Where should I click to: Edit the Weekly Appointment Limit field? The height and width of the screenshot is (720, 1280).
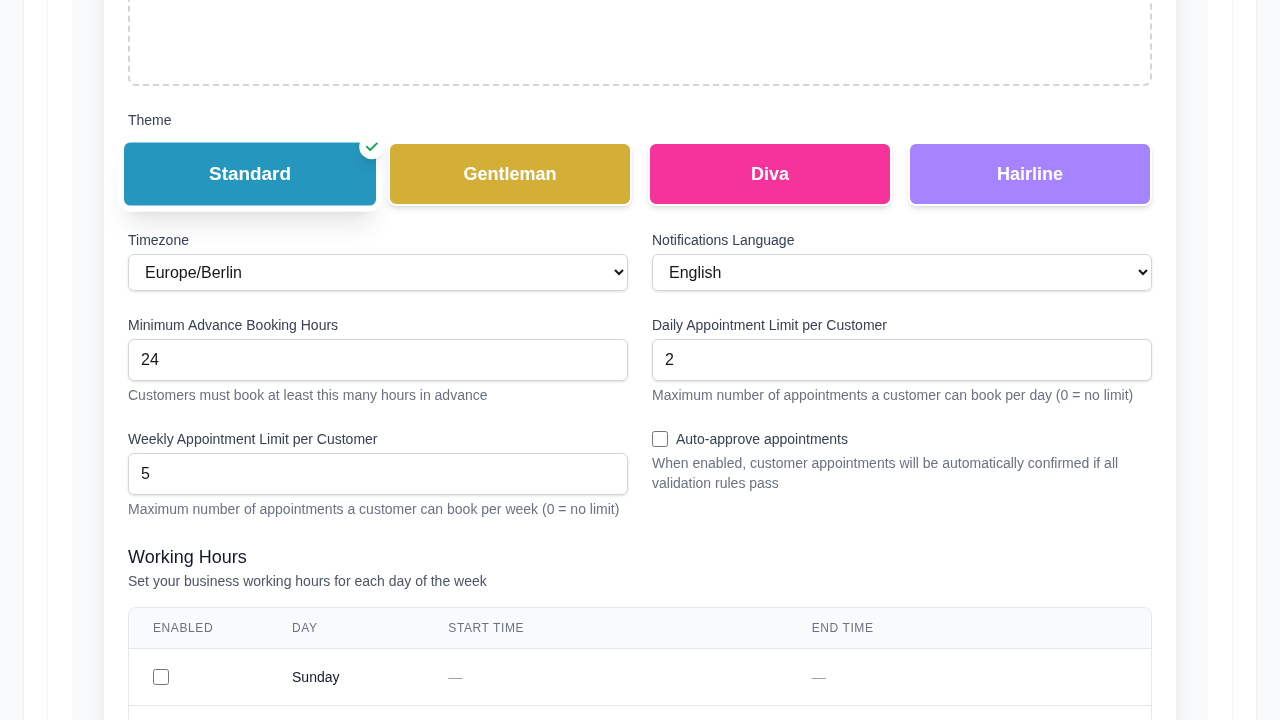pyautogui.click(x=378, y=474)
